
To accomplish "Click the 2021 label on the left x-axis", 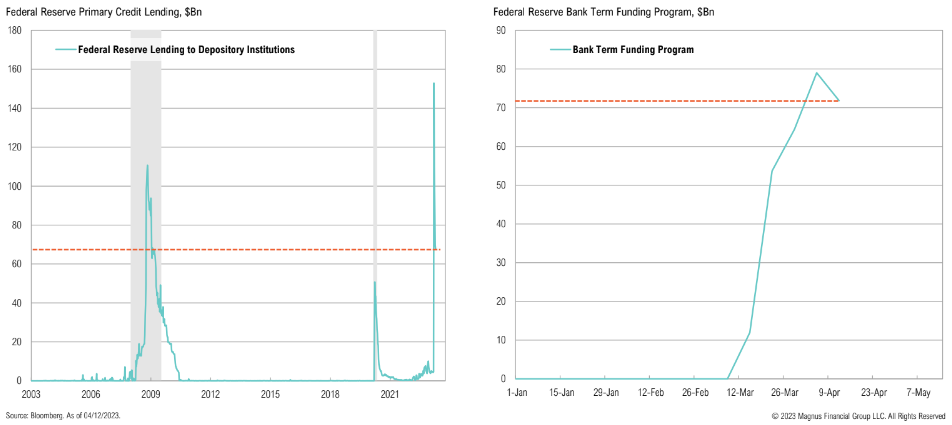I will point(390,395).
